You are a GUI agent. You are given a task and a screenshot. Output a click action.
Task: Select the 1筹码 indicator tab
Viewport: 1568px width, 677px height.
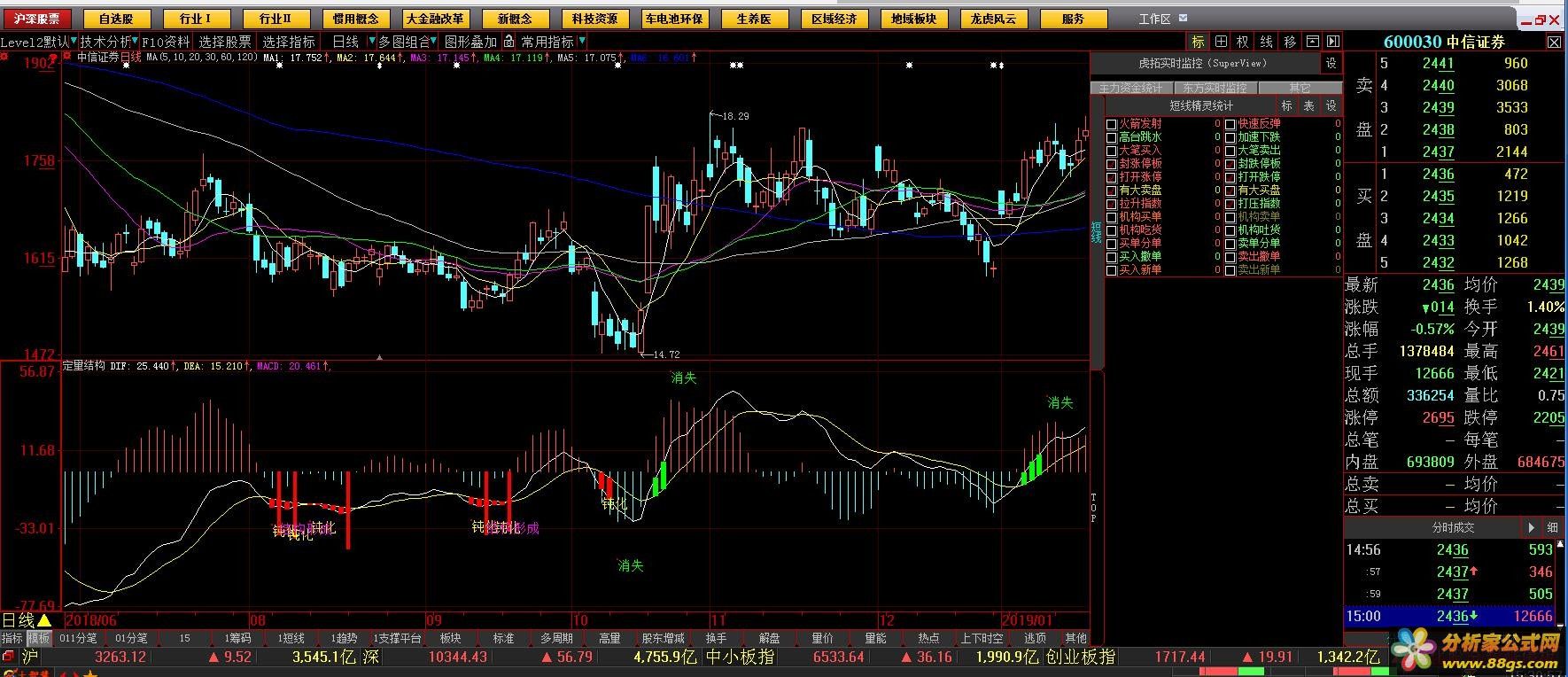(x=237, y=638)
